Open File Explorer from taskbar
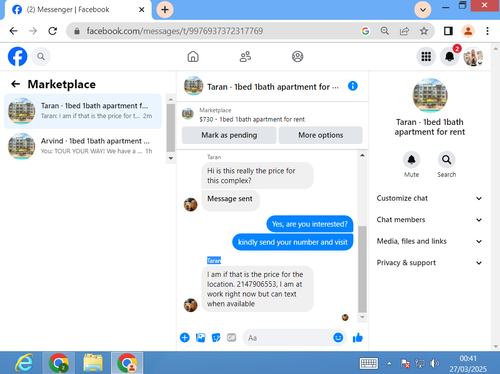Viewport: 500px width, 374px height. click(x=93, y=363)
